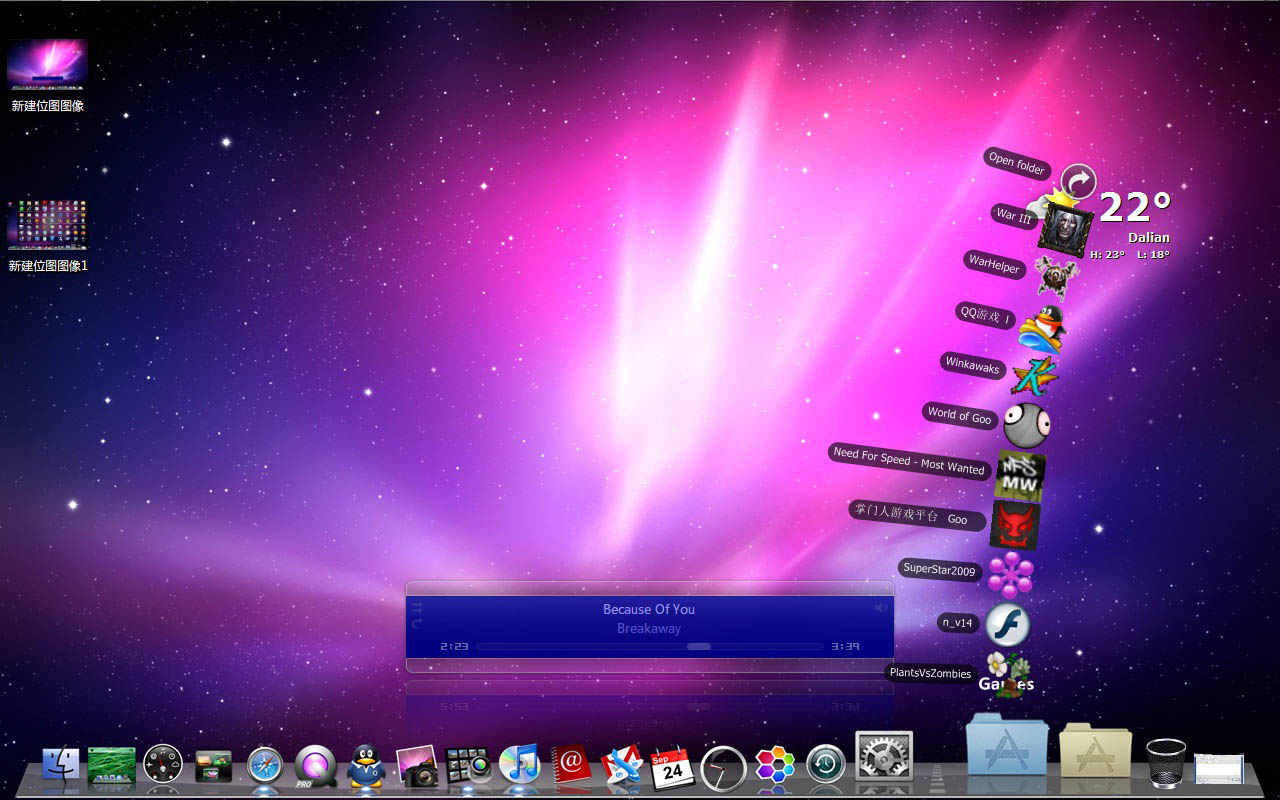
Task: Expand the blue Applications folder stack
Action: pyautogui.click(x=1007, y=745)
